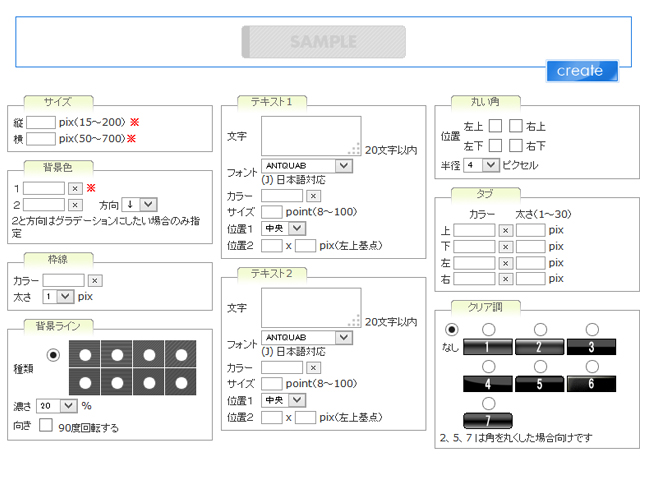Check the 右下 rounded corner checkbox
The image size is (650, 480).
tap(516, 145)
